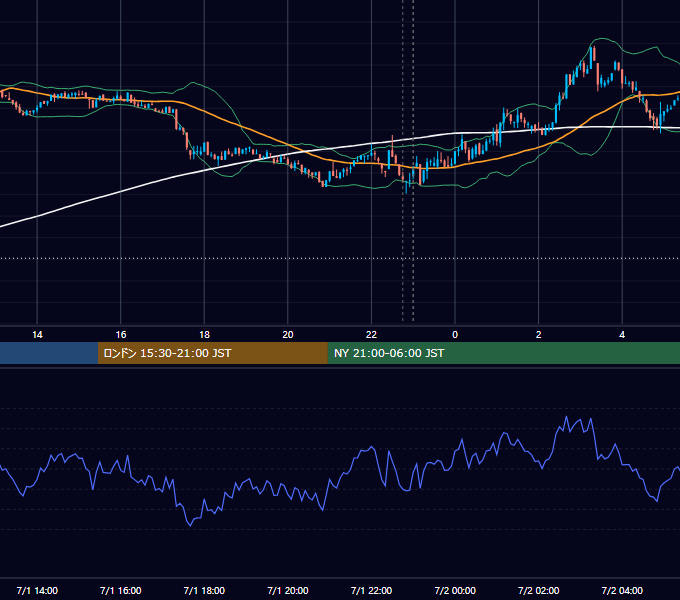Click time axis label 0

coord(455,335)
